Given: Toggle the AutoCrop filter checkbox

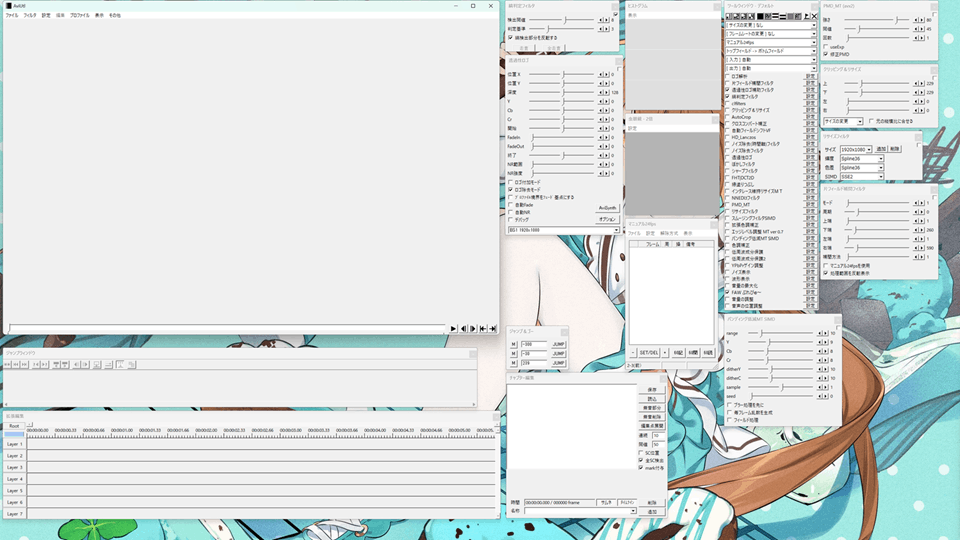Looking at the screenshot, I should [728, 117].
